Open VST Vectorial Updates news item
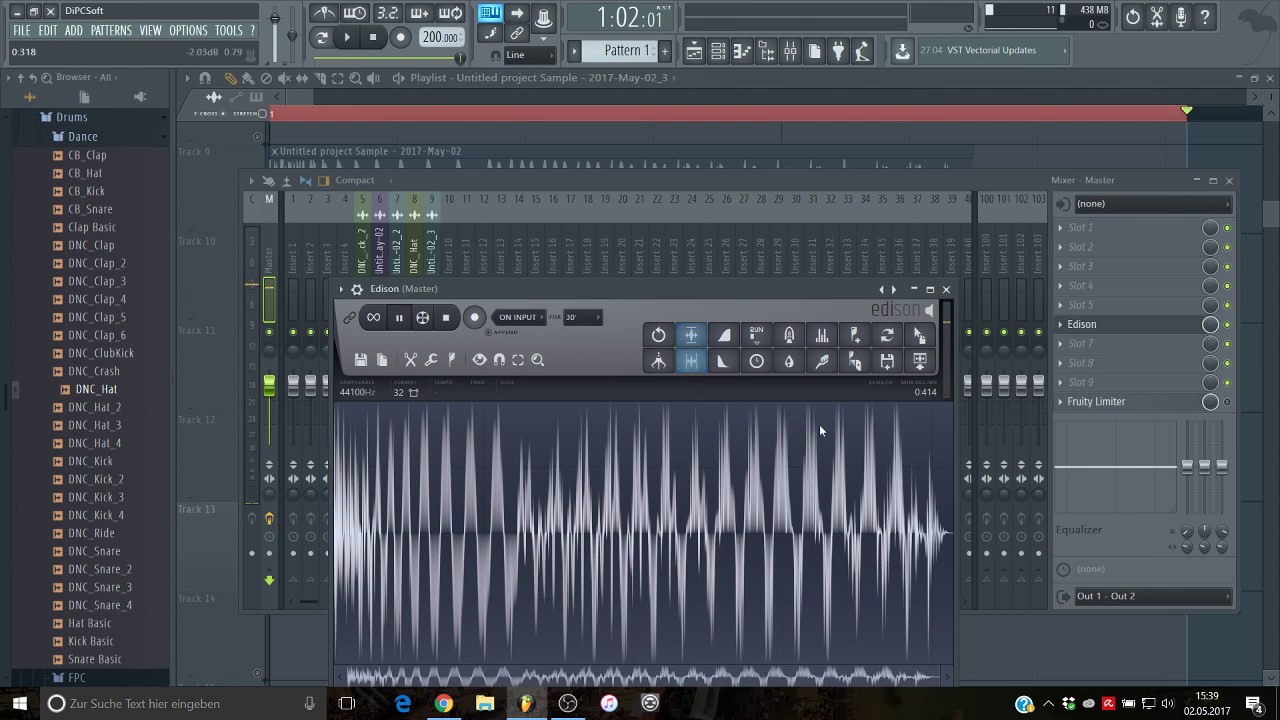Image resolution: width=1280 pixels, height=720 pixels. (x=992, y=50)
